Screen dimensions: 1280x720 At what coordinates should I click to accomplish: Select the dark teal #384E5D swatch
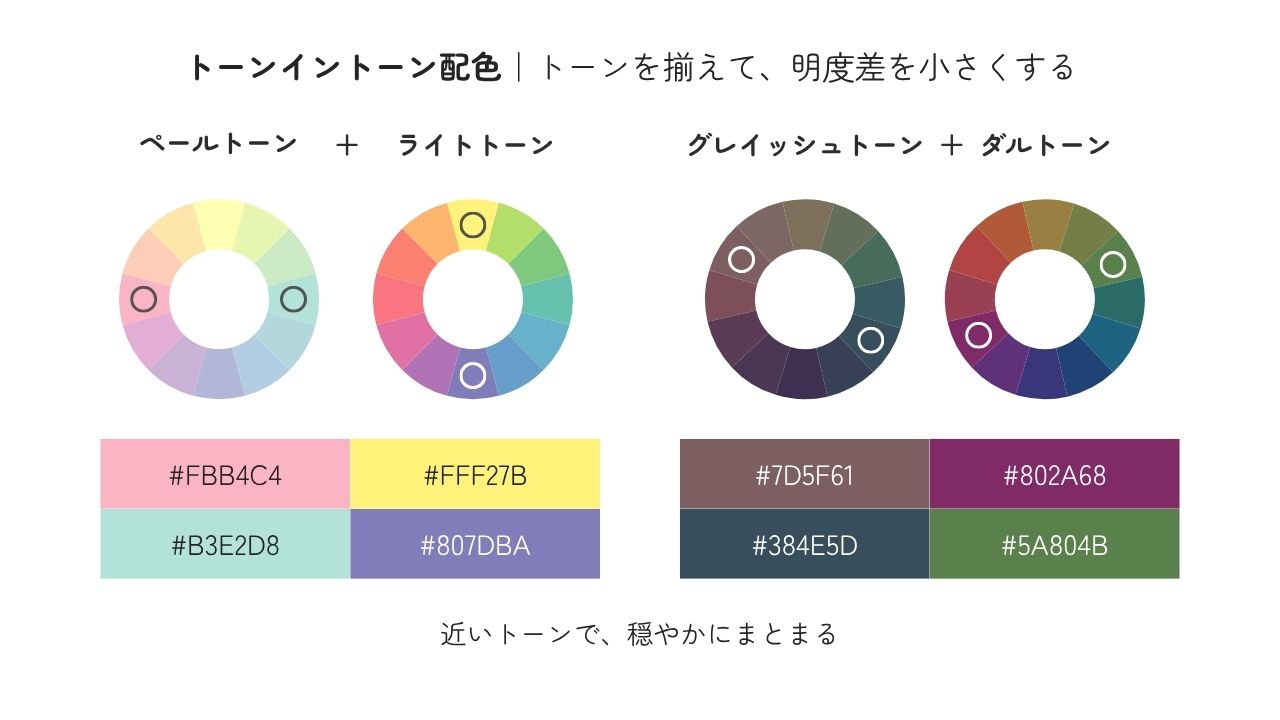(804, 544)
